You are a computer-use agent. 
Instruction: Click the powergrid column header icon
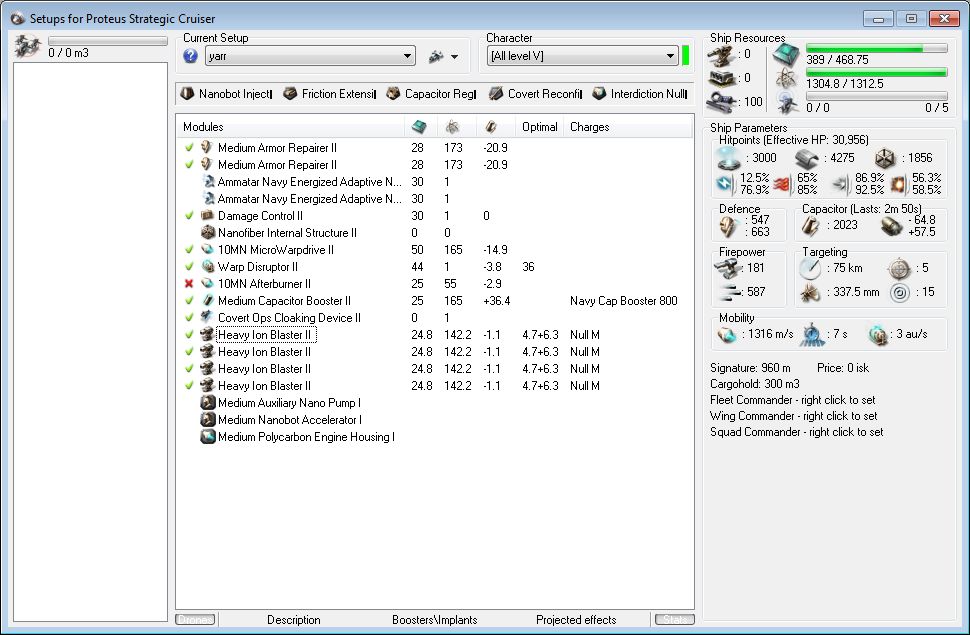452,127
